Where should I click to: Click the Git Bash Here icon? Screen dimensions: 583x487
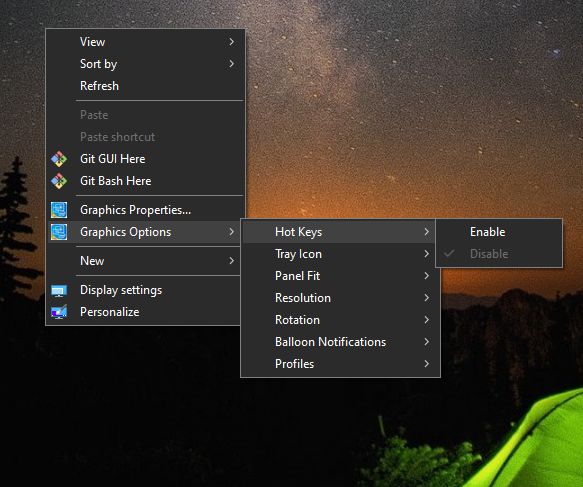[x=59, y=181]
